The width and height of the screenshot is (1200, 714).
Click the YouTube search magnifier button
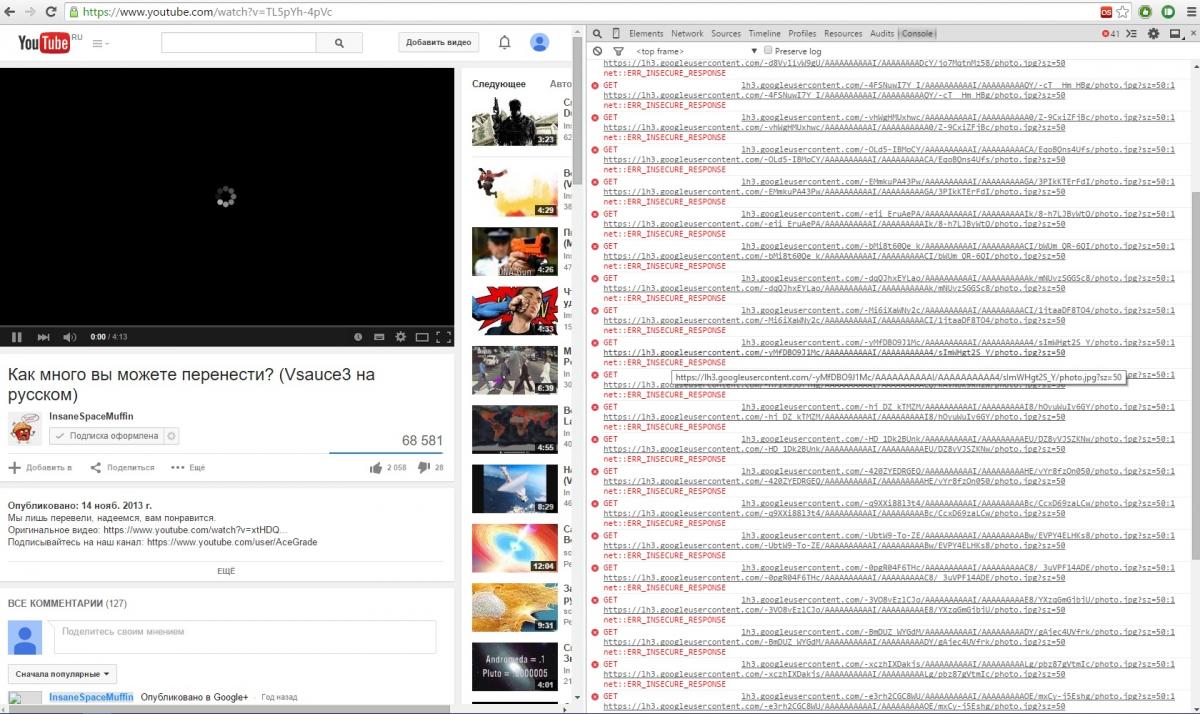(340, 43)
